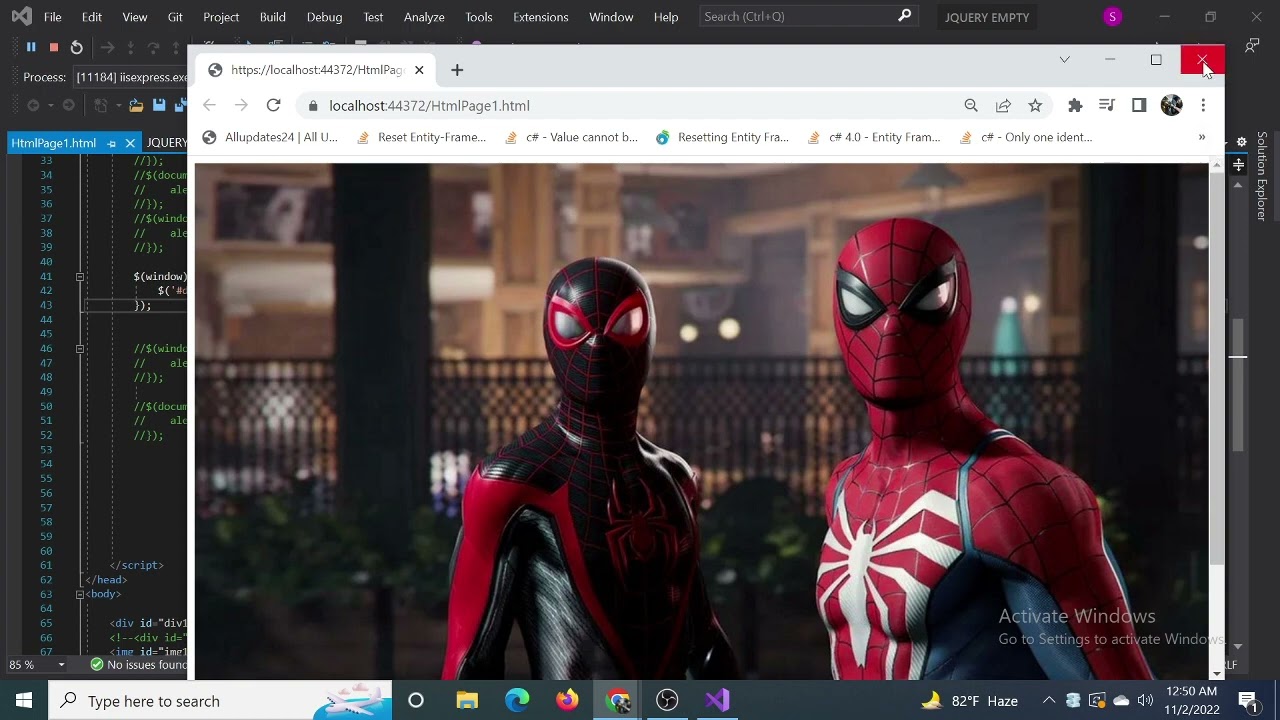Image resolution: width=1280 pixels, height=720 pixels.
Task: Open the Send Feedback icon
Action: (x=1252, y=46)
